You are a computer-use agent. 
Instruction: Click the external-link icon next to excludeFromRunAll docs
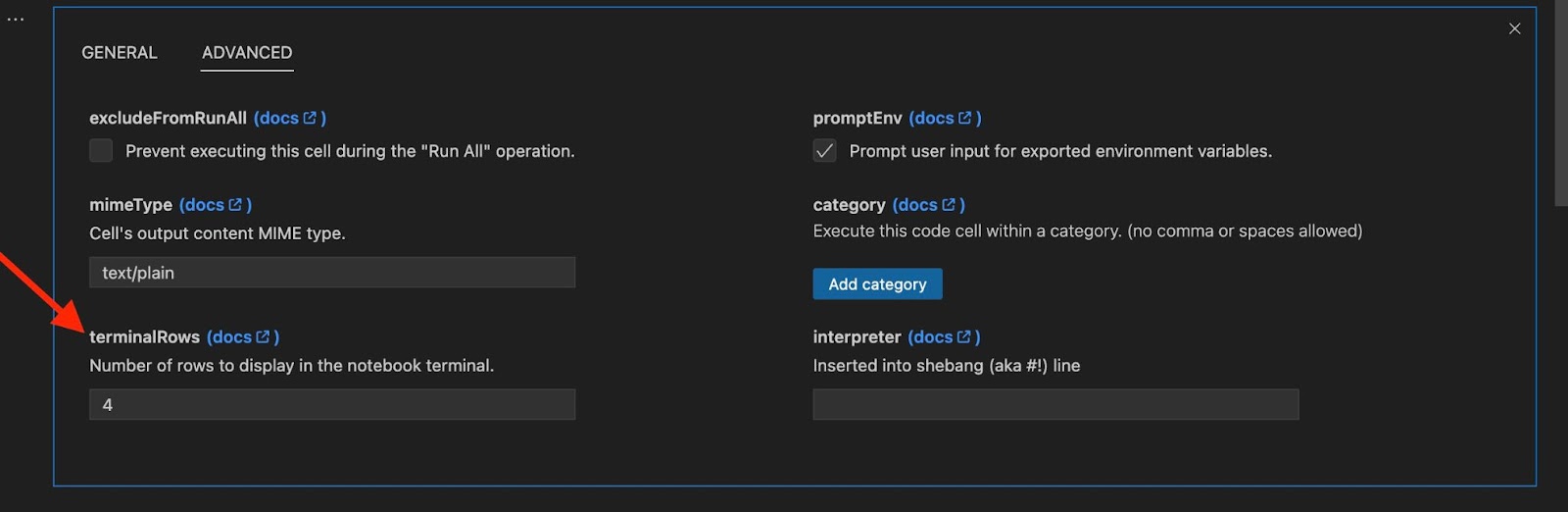tap(310, 118)
